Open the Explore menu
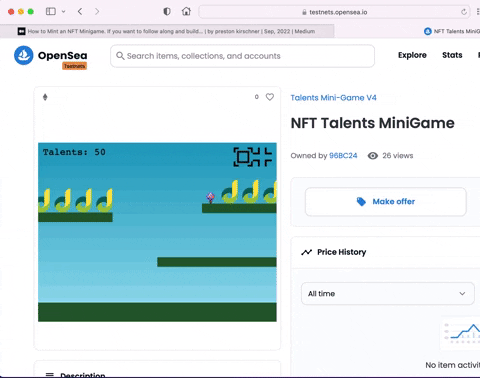This screenshot has height=378, width=480. click(412, 55)
